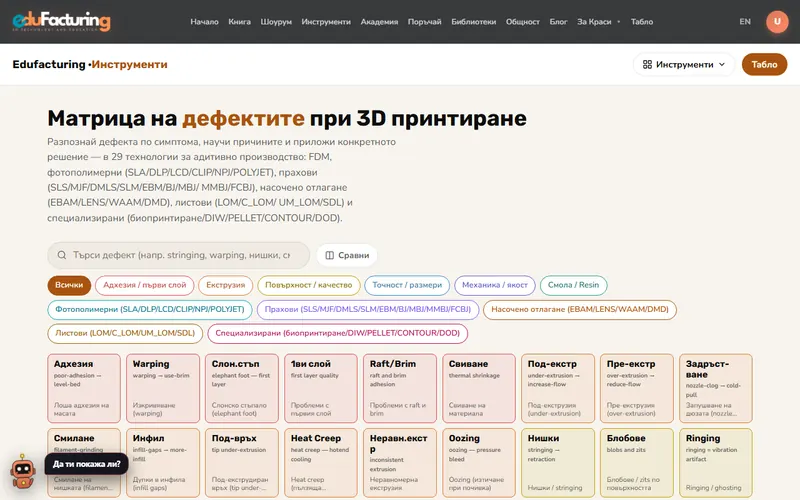Click the Edufacturing breadcrumb link
This screenshot has width=800, height=500.
click(x=49, y=64)
